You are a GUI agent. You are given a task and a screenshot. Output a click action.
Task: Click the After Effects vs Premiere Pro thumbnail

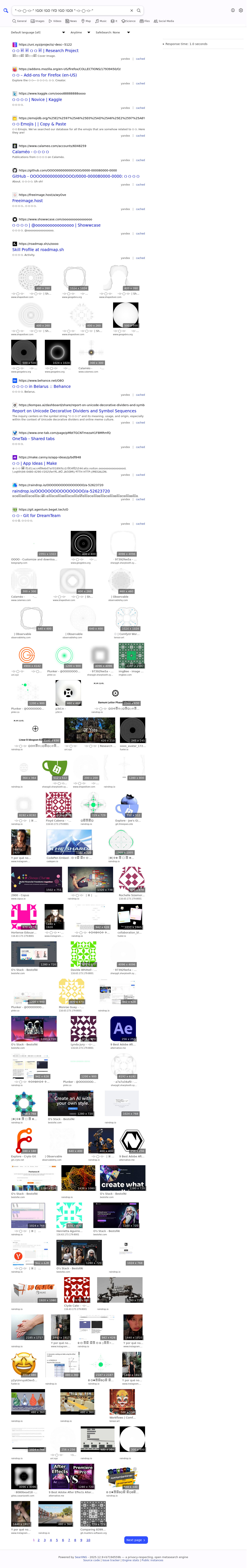pyautogui.click(x=72, y=1477)
